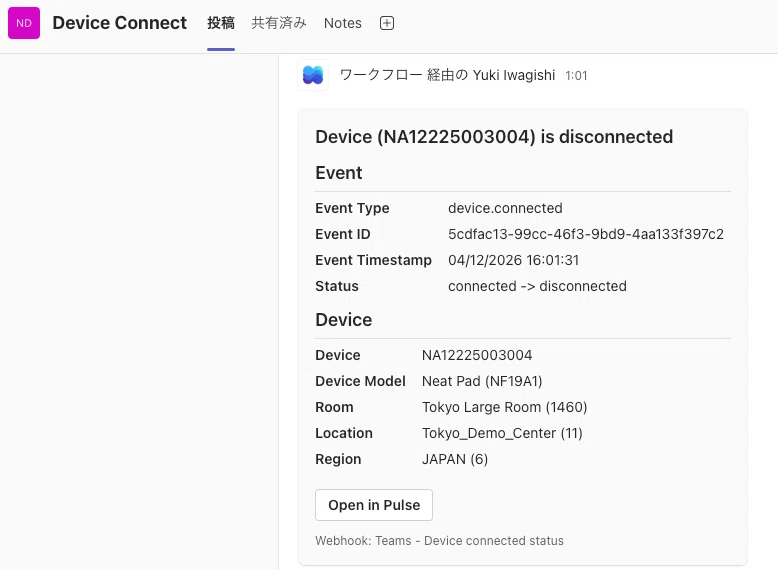Select room value Tokyo Large Room (1460)
The width and height of the screenshot is (778, 570).
click(505, 407)
